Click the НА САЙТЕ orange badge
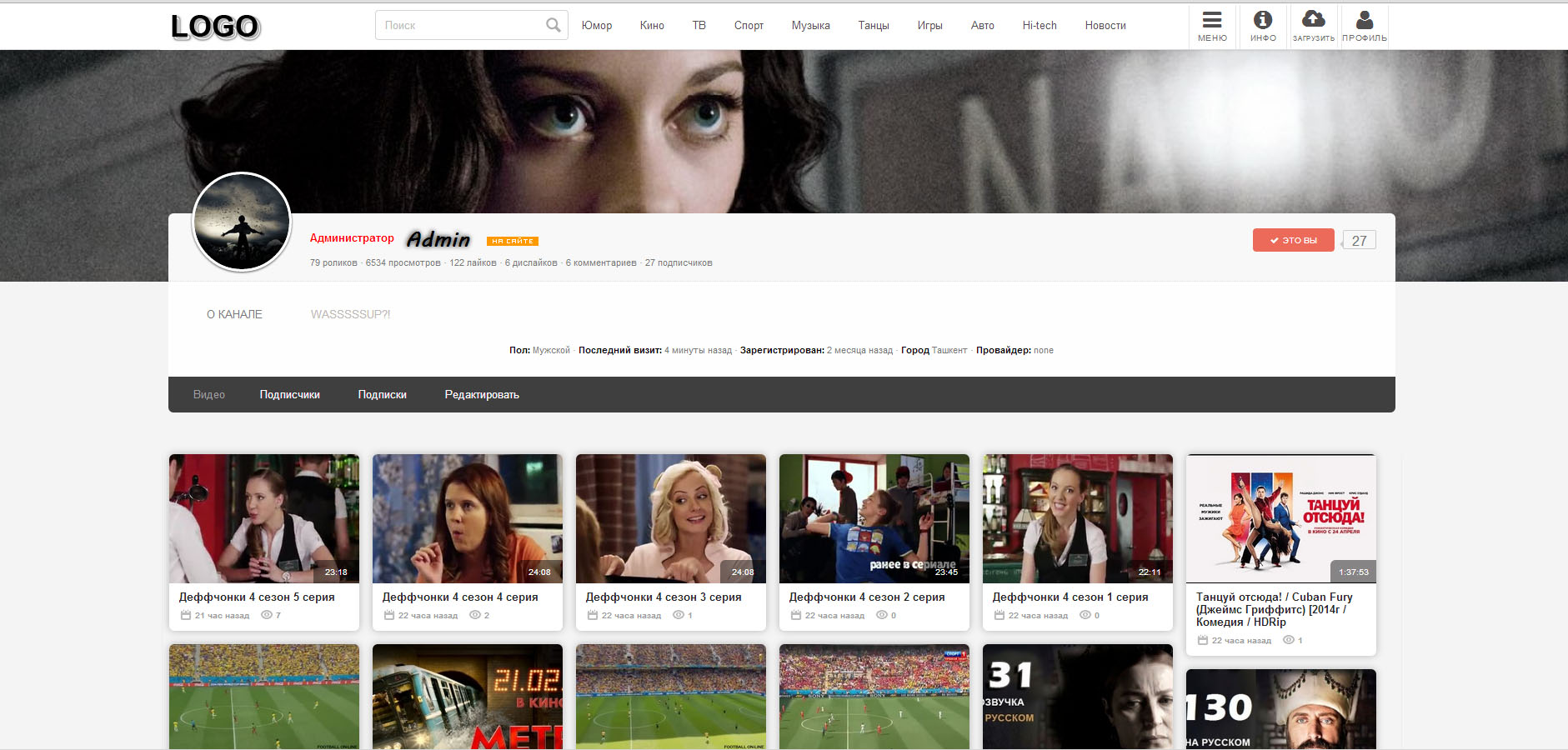The width and height of the screenshot is (1568, 750). click(x=513, y=242)
